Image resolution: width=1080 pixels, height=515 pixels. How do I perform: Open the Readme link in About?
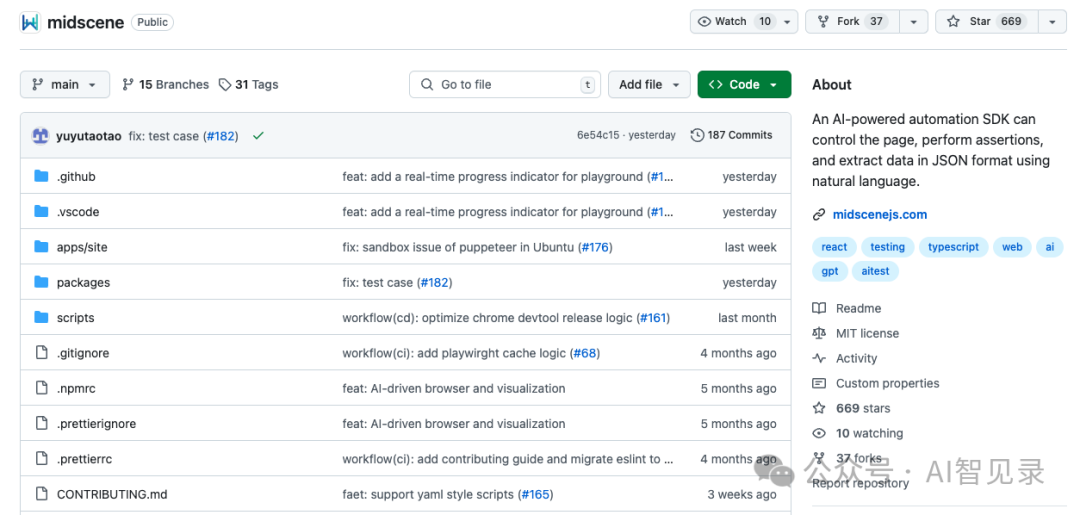[858, 308]
